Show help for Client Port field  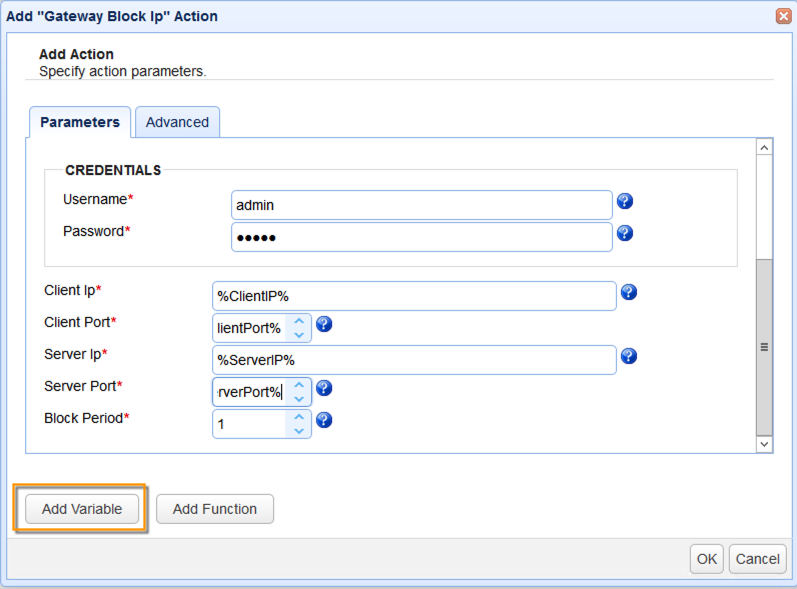(324, 324)
